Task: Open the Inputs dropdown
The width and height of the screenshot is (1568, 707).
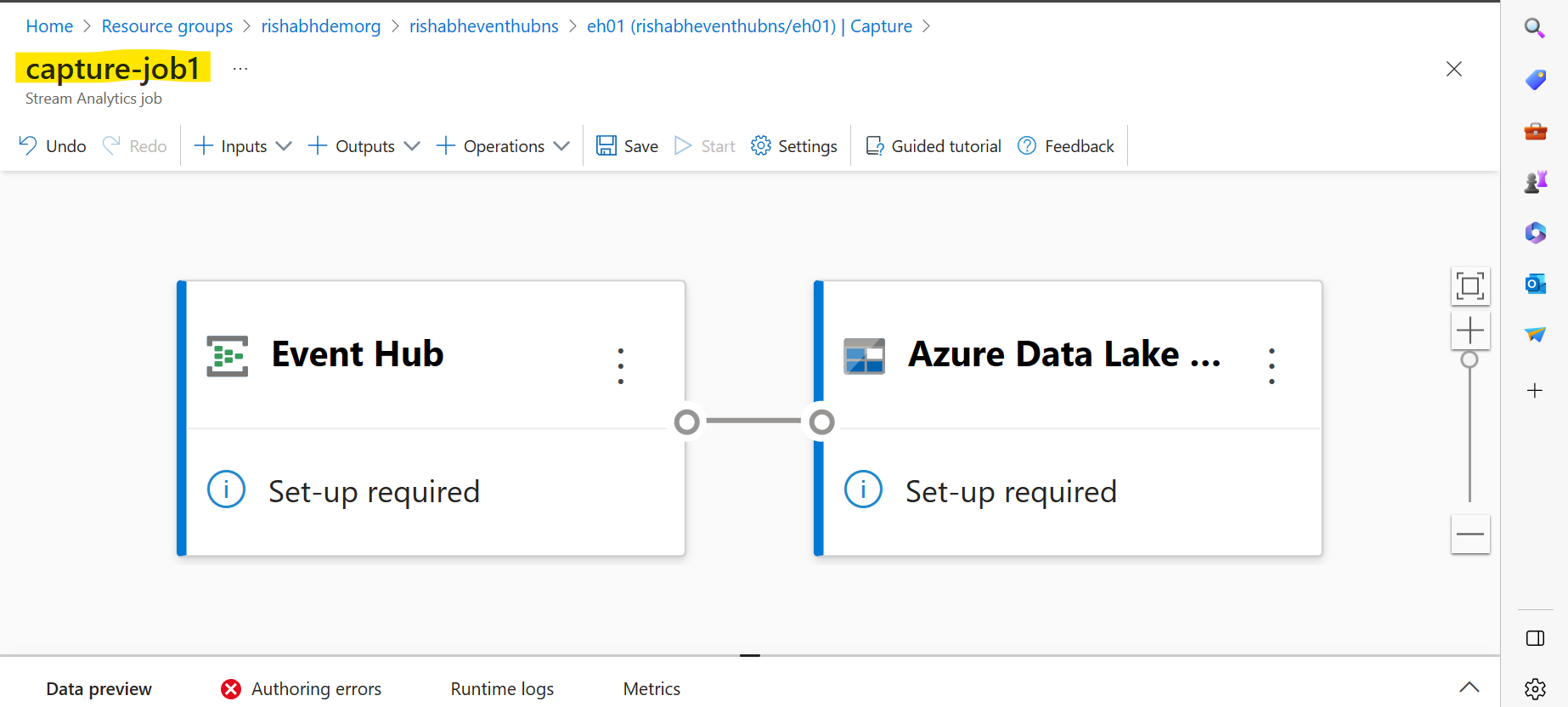Action: (x=243, y=146)
